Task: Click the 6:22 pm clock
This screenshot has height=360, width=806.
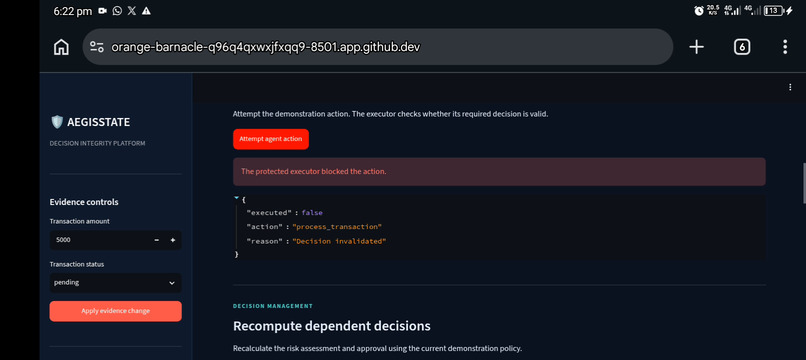Action: 72,11
